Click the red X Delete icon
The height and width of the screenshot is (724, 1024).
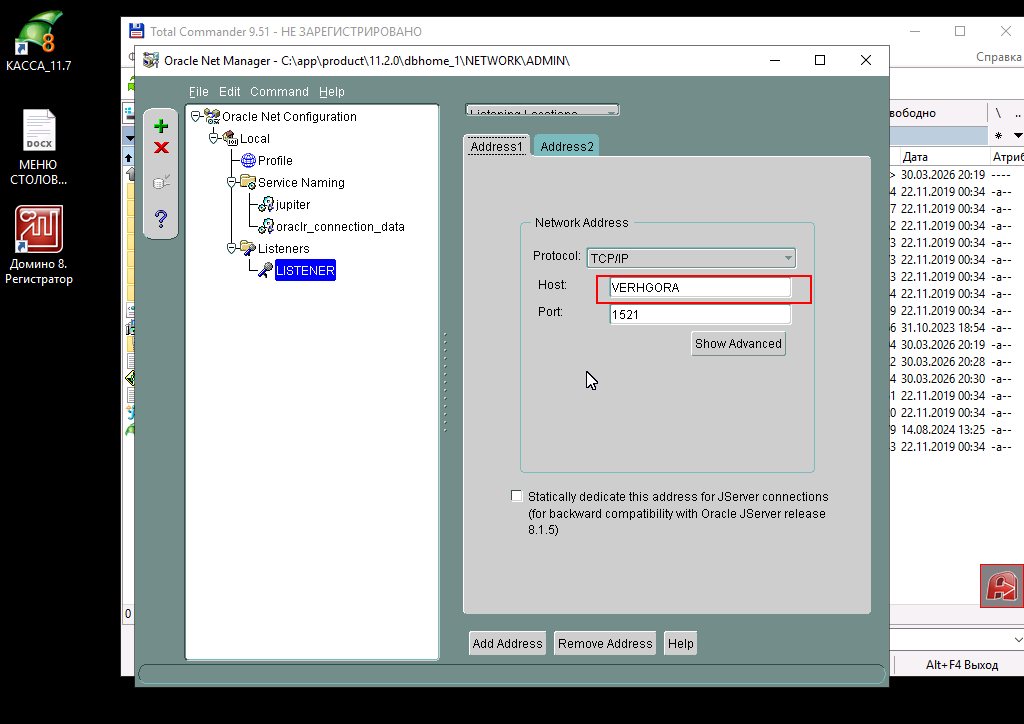[x=161, y=148]
